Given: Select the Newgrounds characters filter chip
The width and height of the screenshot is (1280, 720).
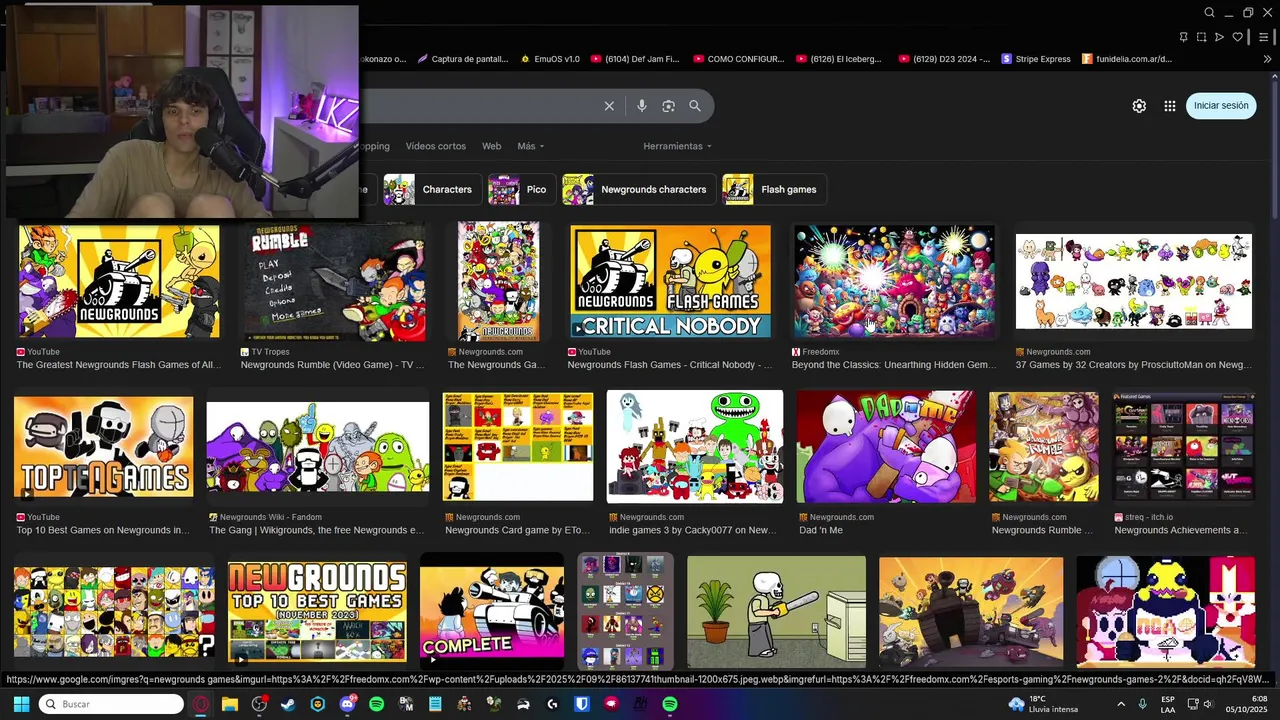Looking at the screenshot, I should [x=637, y=189].
